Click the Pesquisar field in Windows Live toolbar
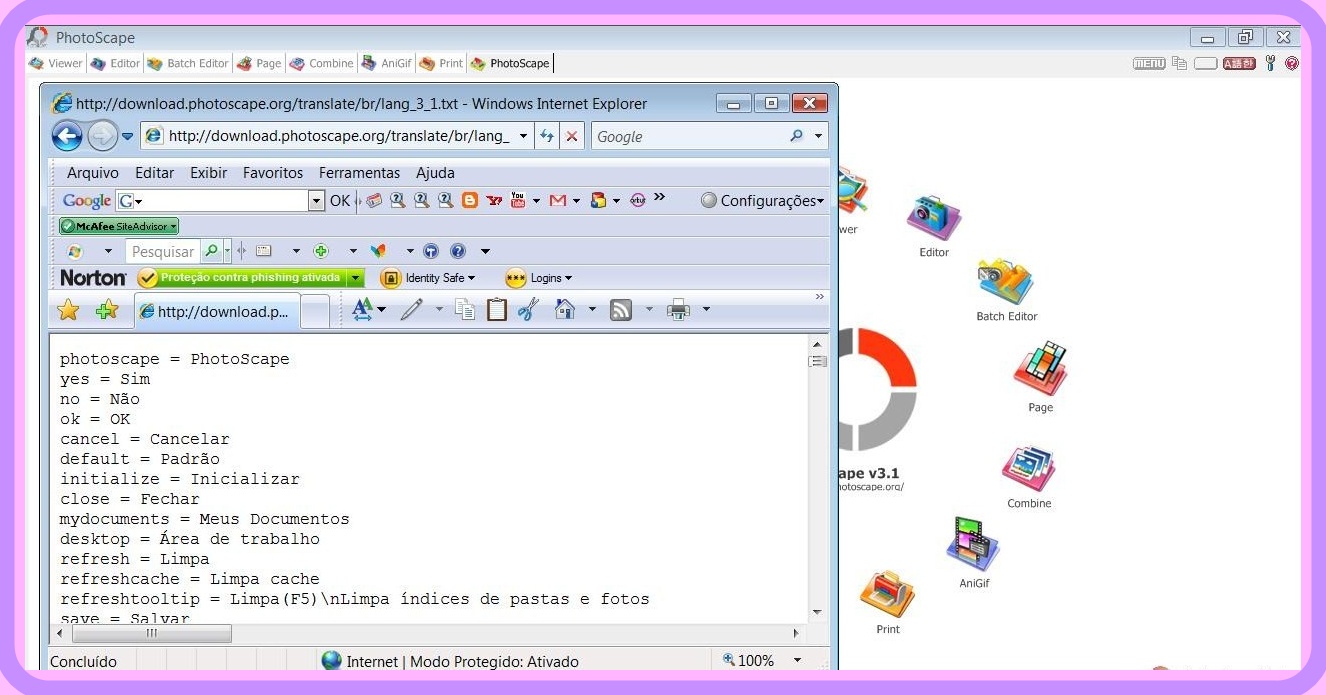 (163, 251)
